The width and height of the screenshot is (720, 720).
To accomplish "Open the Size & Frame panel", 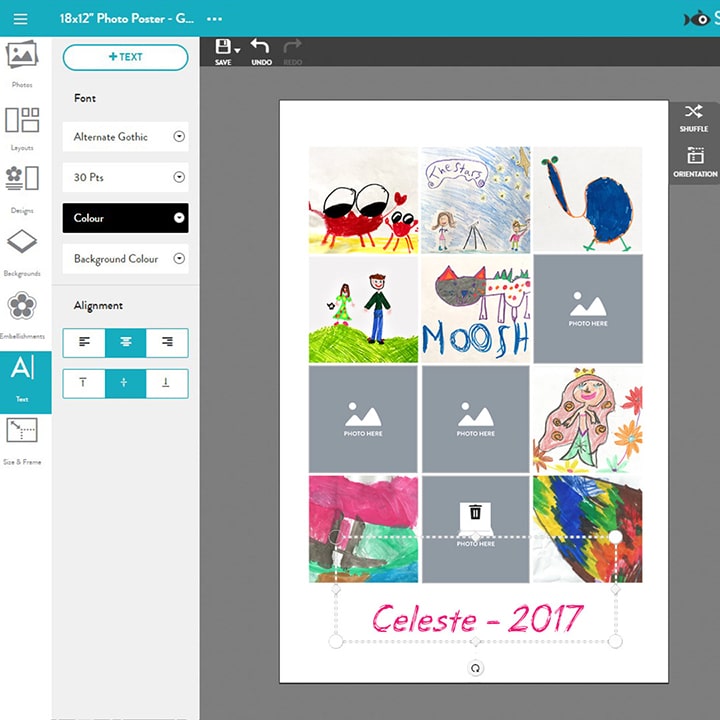I will [22, 441].
